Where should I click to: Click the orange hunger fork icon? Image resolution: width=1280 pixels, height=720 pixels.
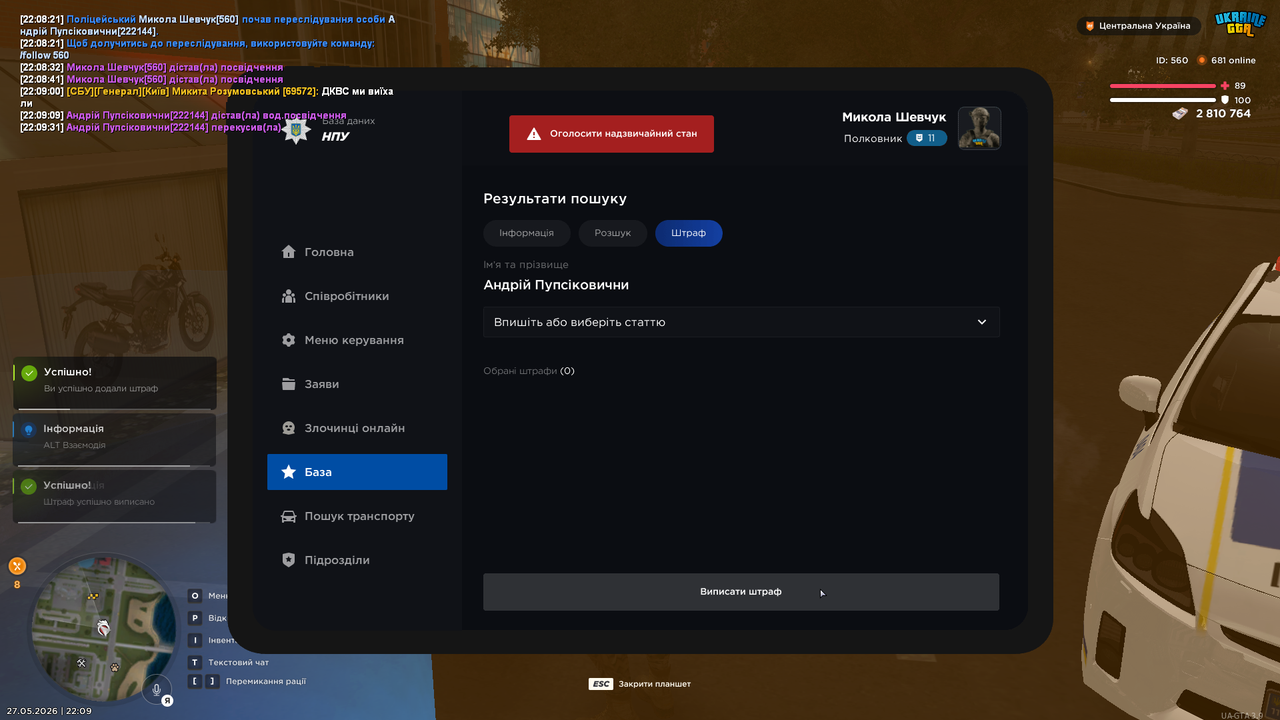click(x=17, y=566)
